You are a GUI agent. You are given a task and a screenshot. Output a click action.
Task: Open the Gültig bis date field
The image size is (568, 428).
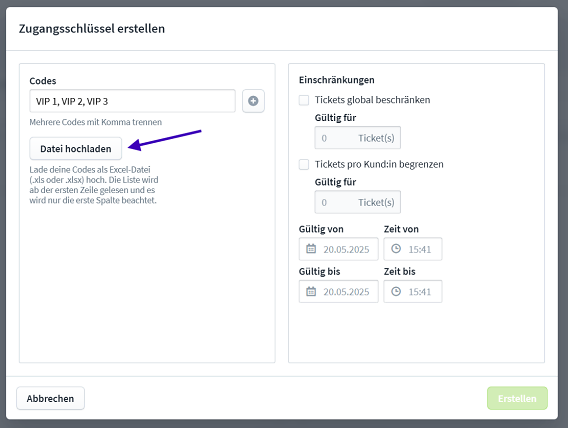[x=339, y=291]
